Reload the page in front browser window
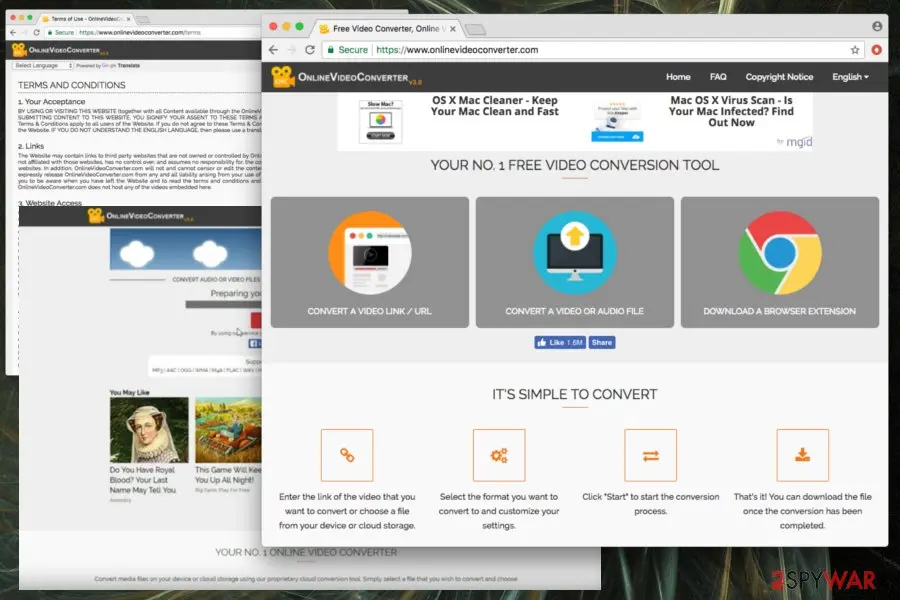Image resolution: width=900 pixels, height=600 pixels. point(310,50)
